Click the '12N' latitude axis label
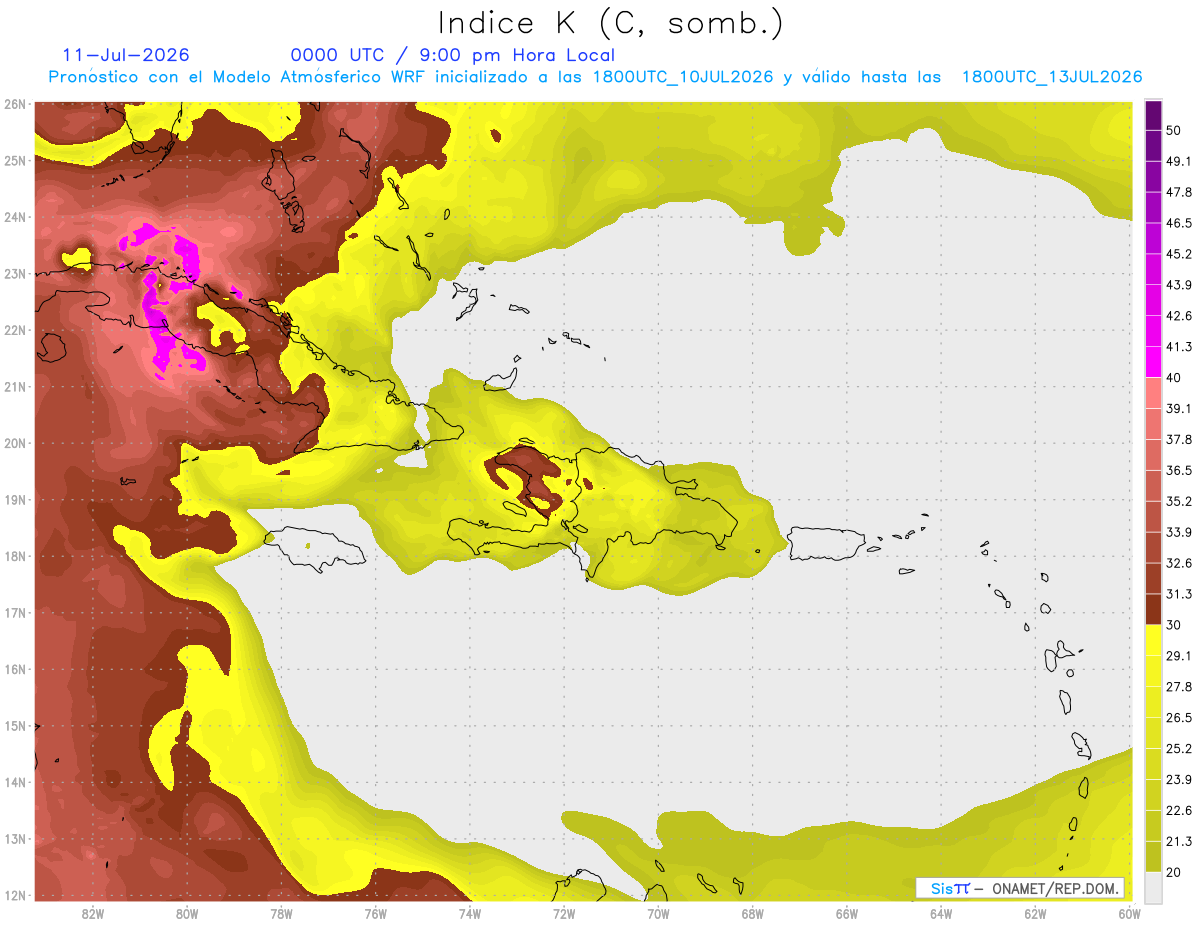The height and width of the screenshot is (927, 1200). pyautogui.click(x=15, y=895)
